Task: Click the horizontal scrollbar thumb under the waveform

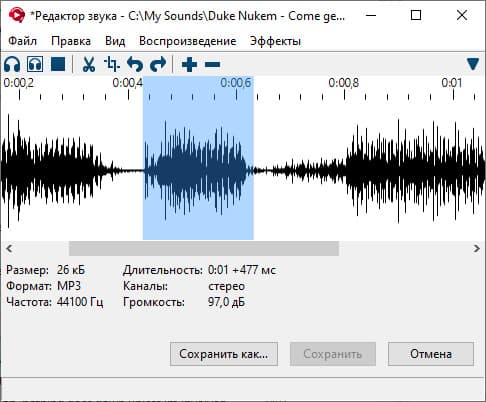Action: point(204,248)
